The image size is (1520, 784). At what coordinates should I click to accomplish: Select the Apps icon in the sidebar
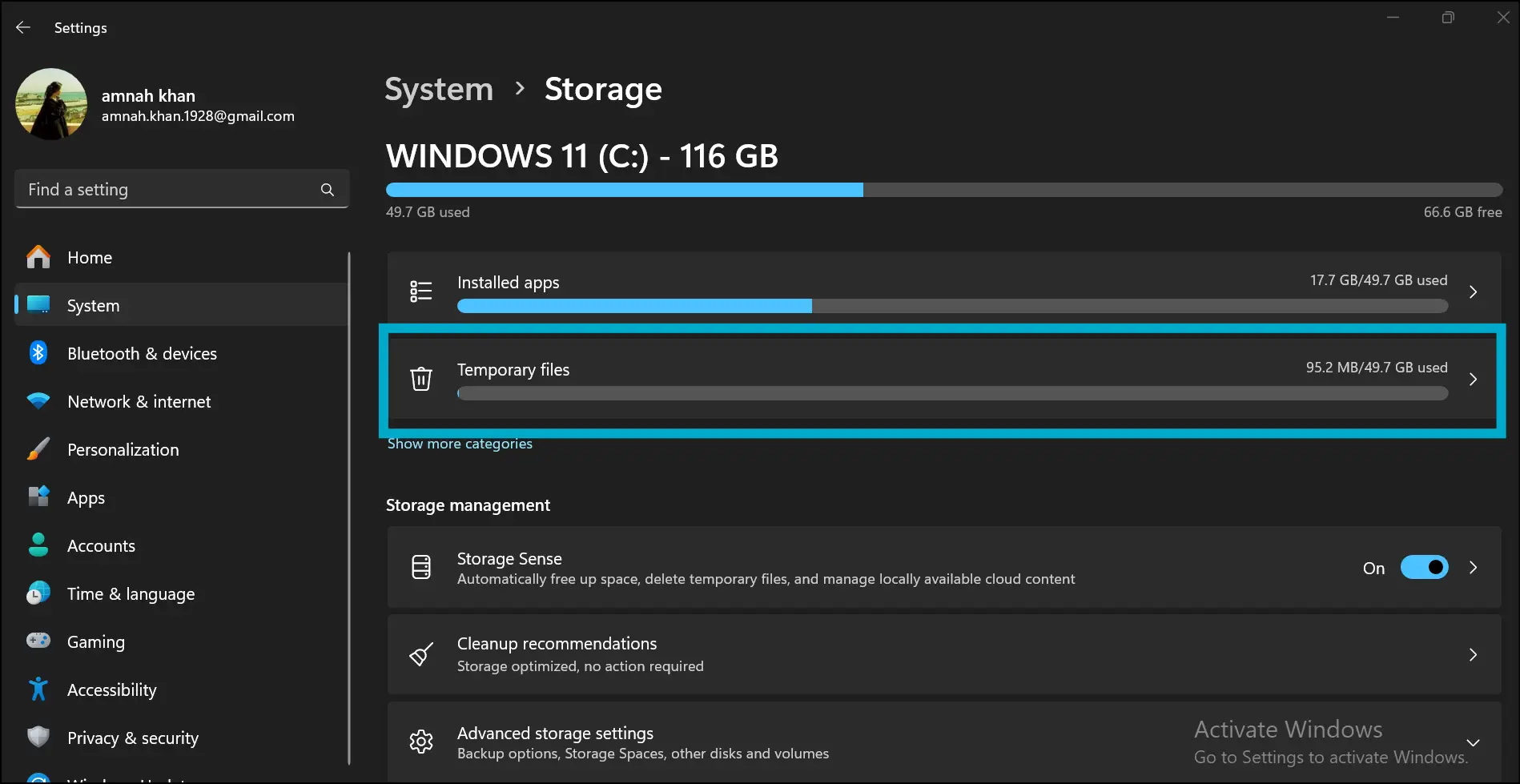[x=38, y=497]
